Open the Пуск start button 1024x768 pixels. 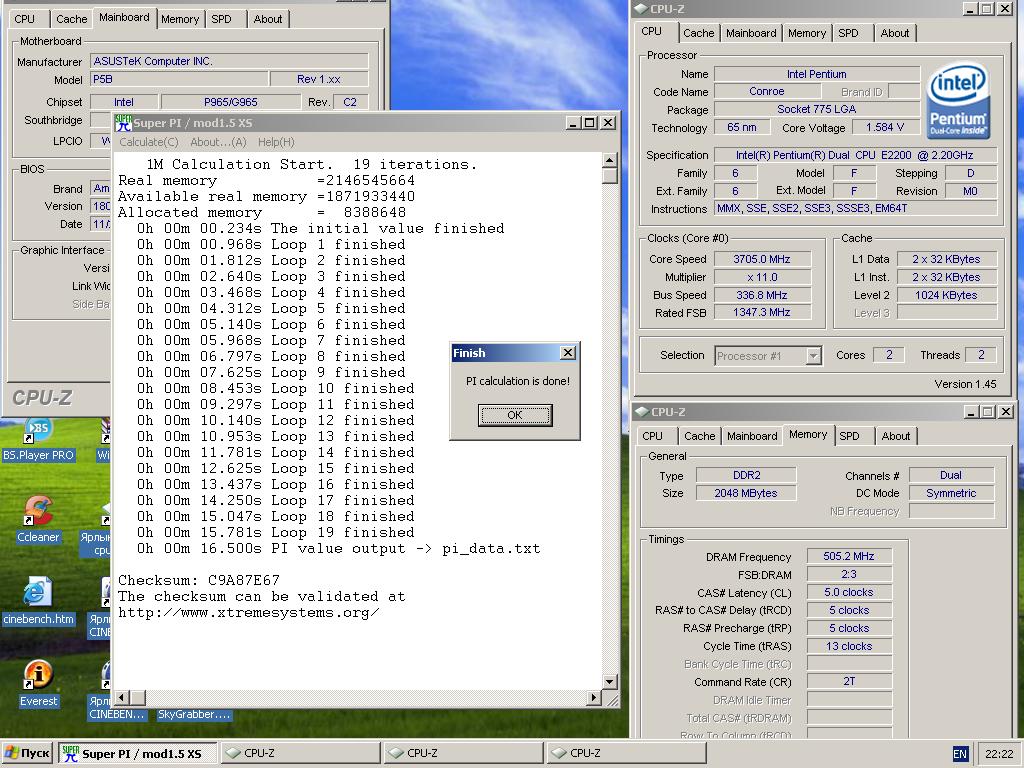coord(27,753)
